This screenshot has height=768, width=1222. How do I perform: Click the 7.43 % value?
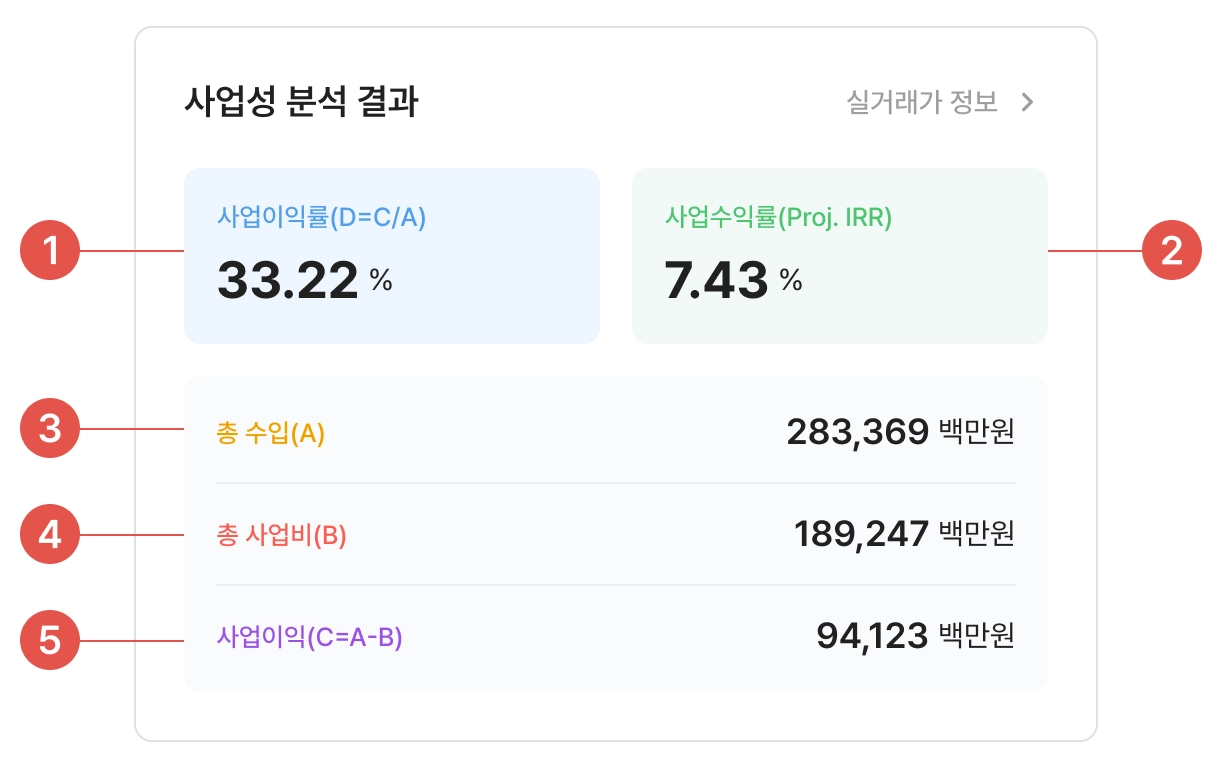click(733, 281)
